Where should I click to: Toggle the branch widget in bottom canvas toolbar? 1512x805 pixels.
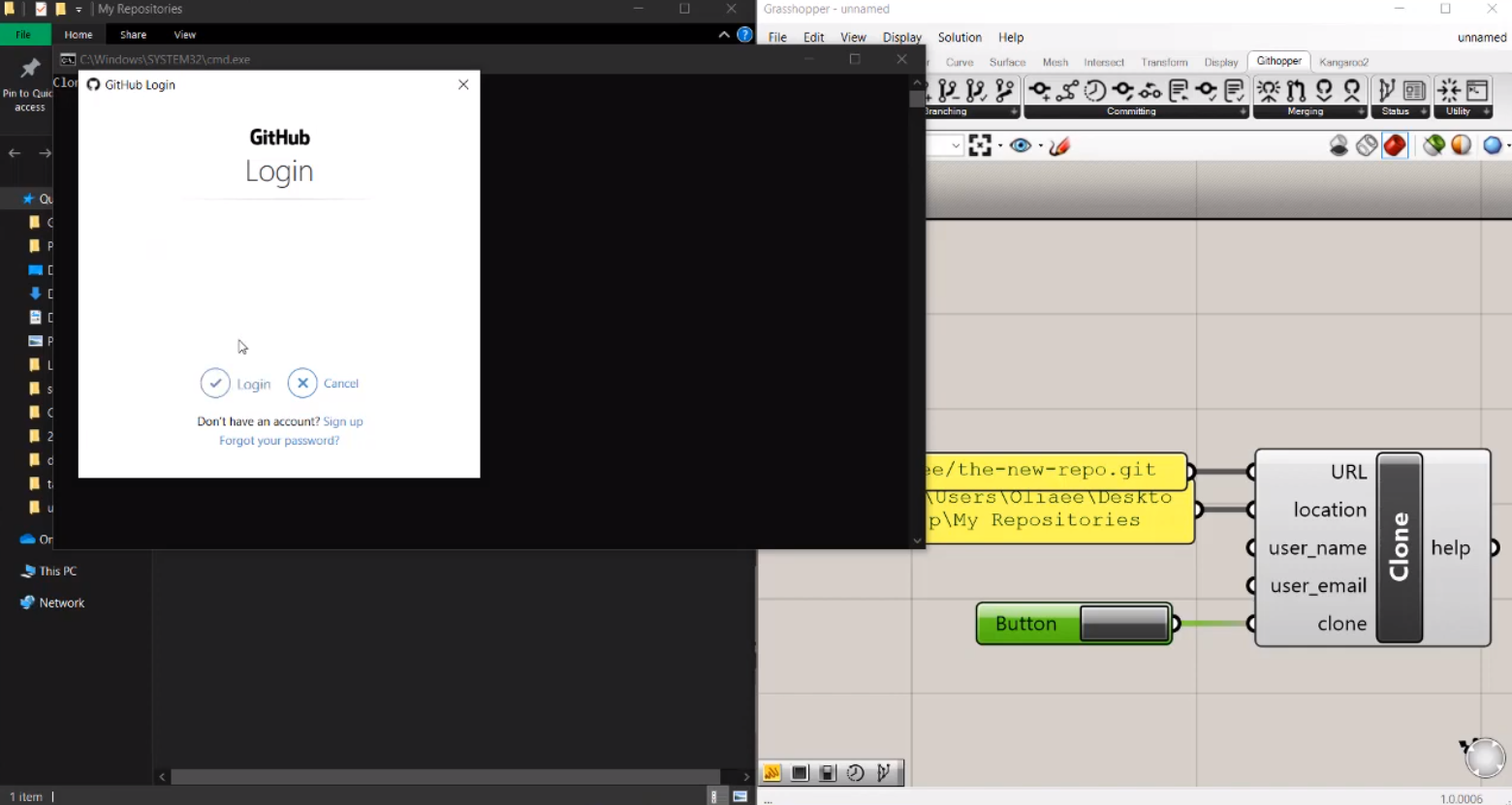883,772
